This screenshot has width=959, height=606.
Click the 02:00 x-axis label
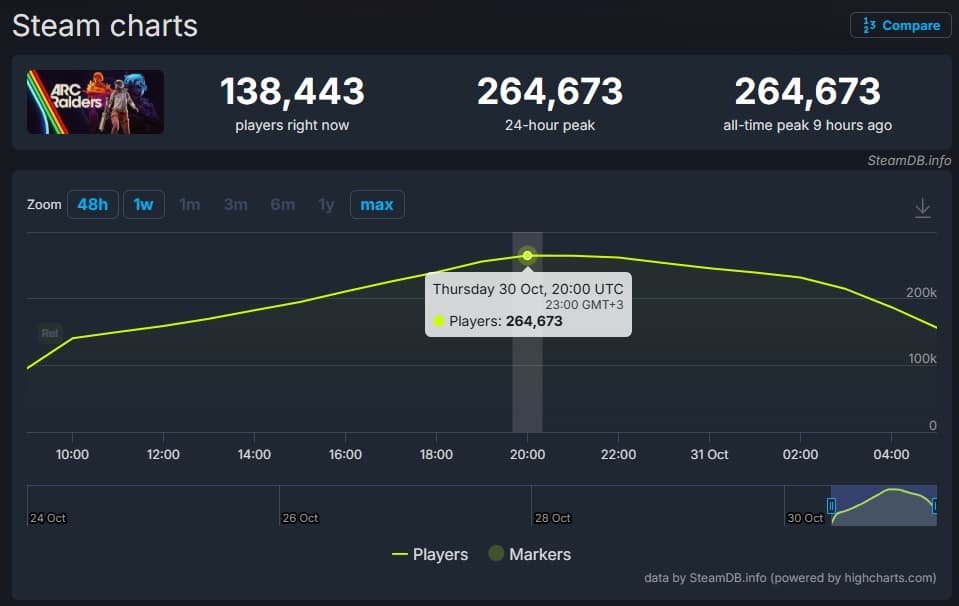pyautogui.click(x=800, y=454)
